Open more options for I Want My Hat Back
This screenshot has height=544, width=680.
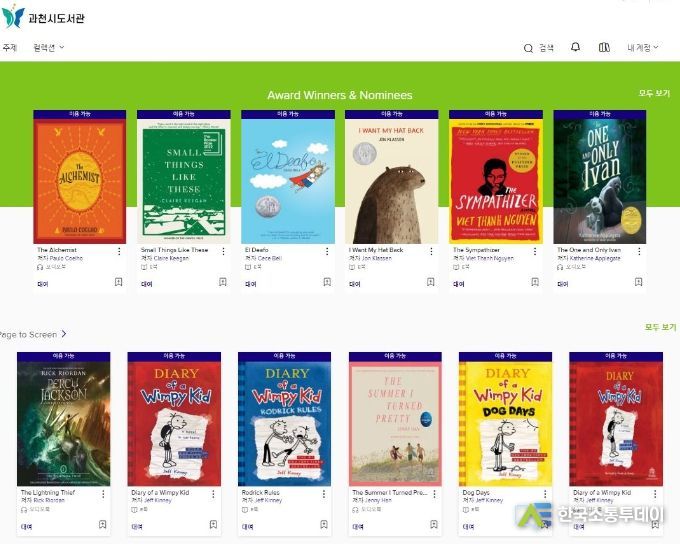431,251
